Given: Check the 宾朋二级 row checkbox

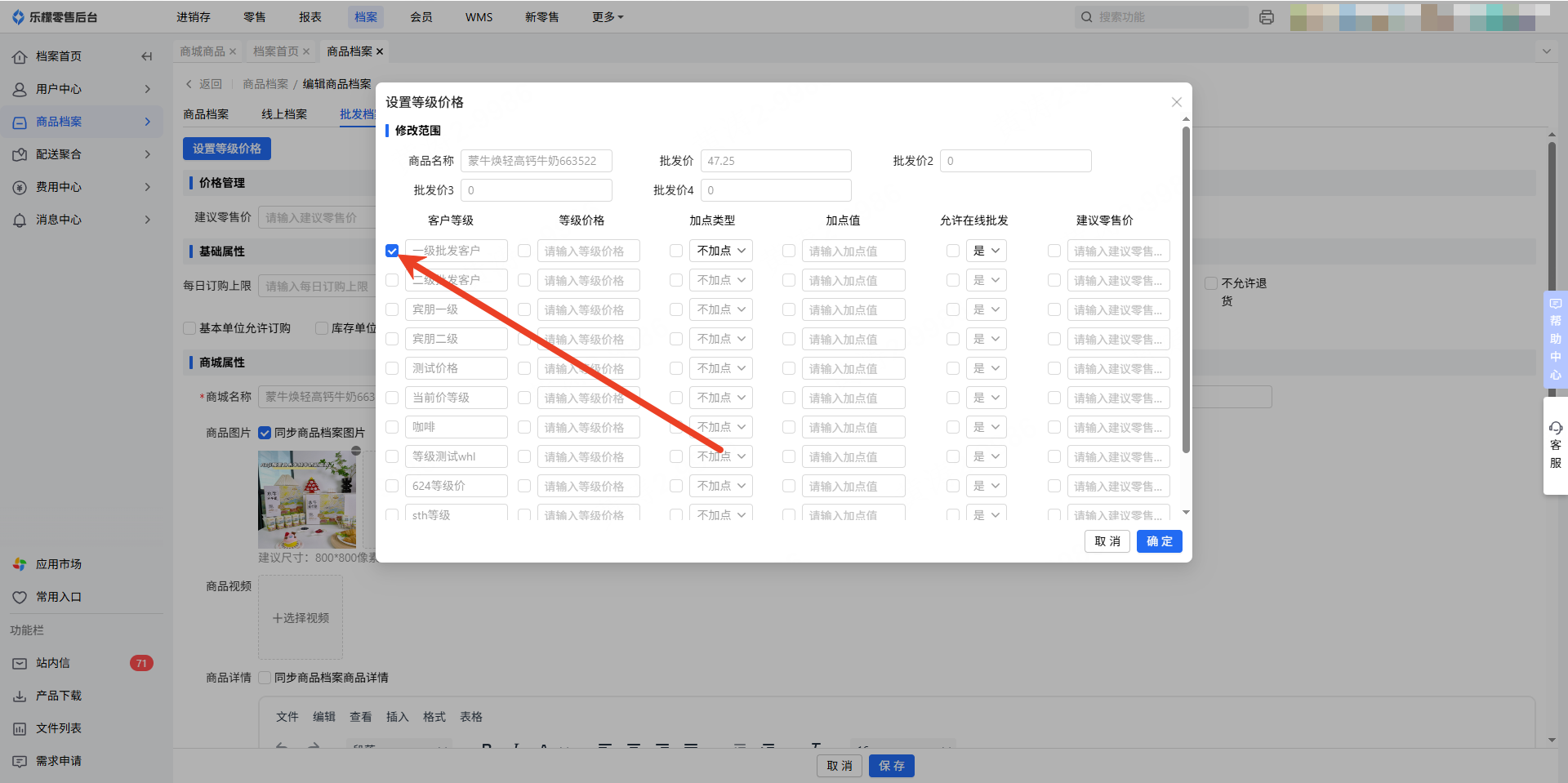Looking at the screenshot, I should 392,339.
